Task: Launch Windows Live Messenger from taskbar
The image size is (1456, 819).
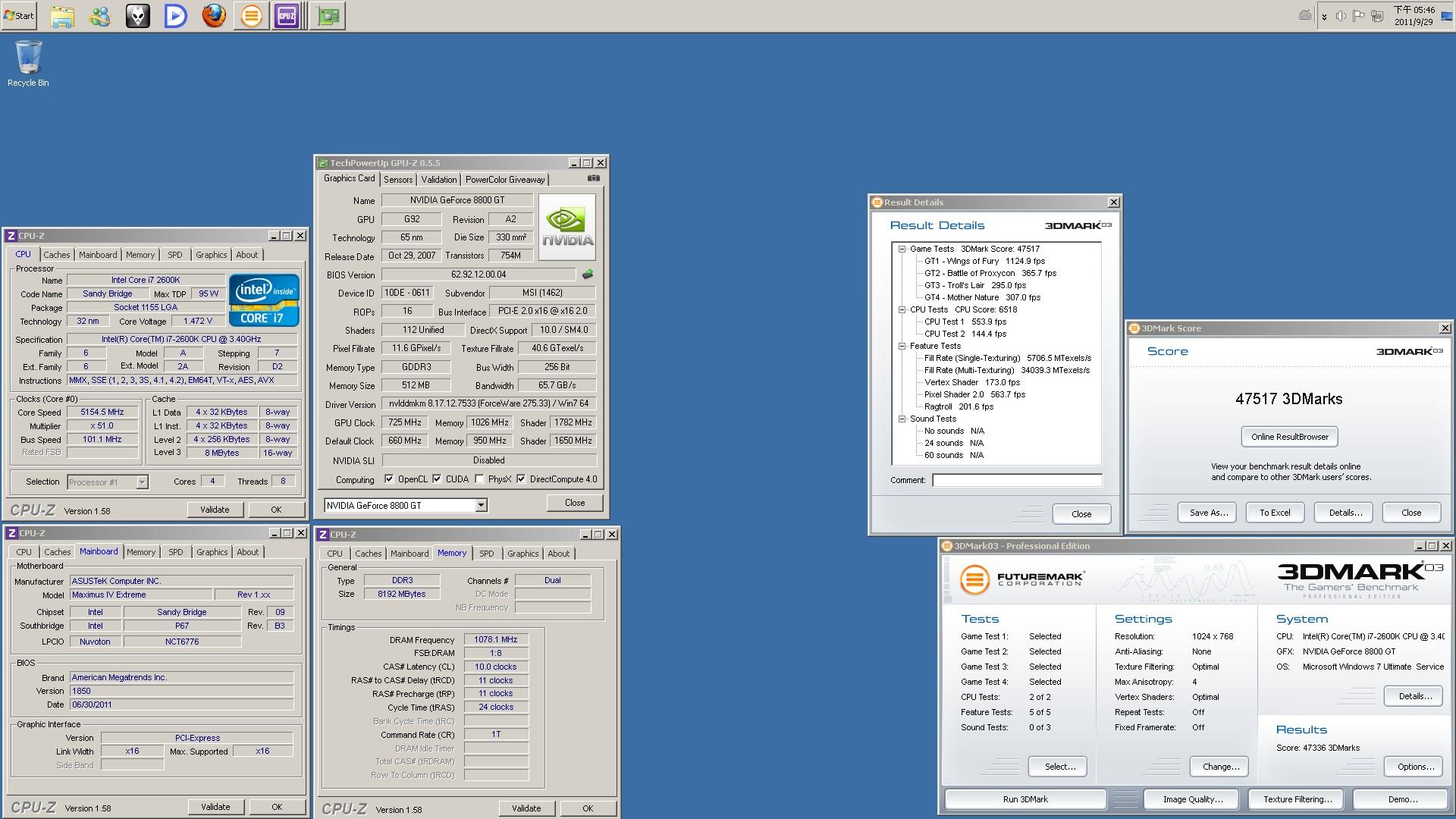Action: (x=100, y=15)
